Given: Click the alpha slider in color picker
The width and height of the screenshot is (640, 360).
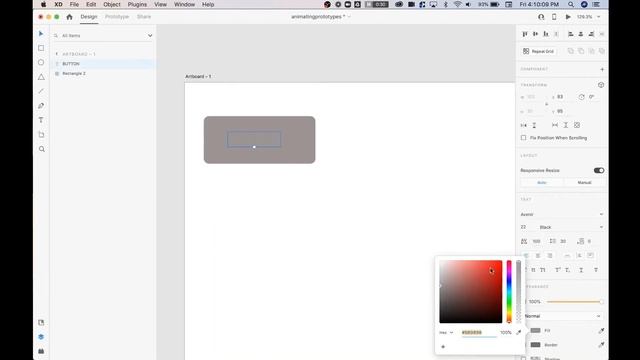Looking at the screenshot, I should (518, 292).
